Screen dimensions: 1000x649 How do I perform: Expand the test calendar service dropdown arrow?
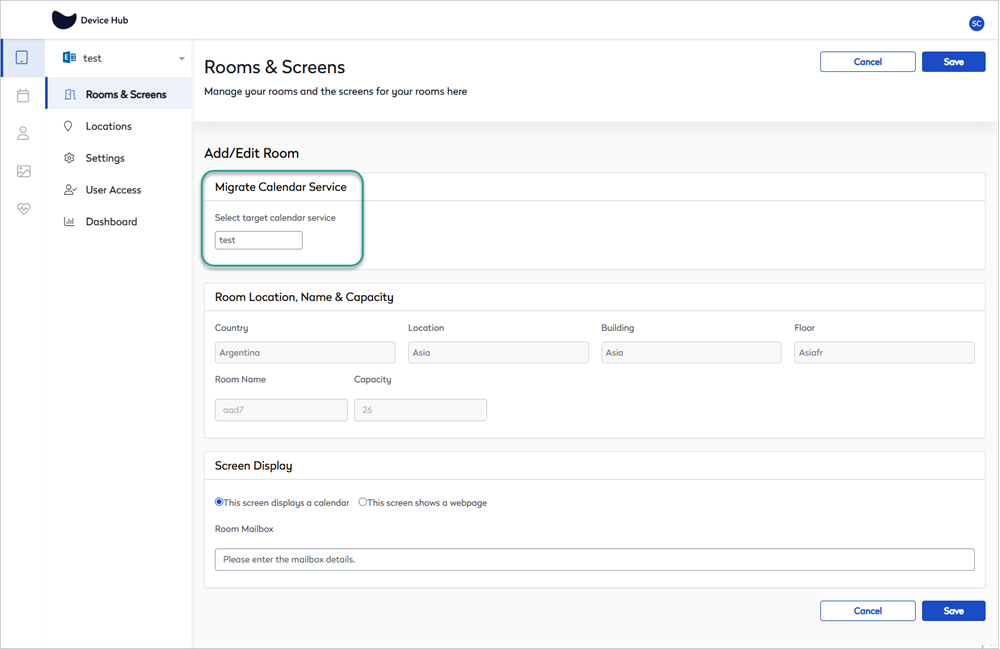[182, 59]
